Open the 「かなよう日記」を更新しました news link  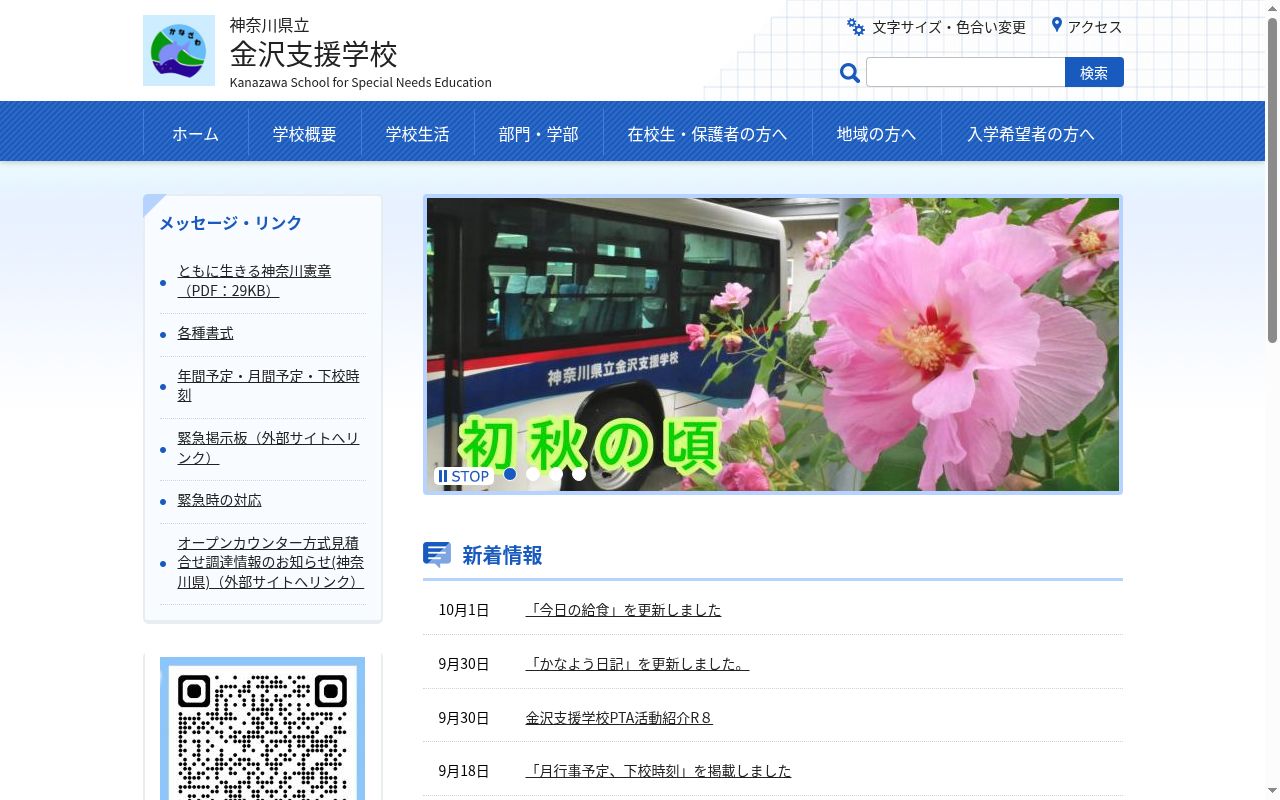point(637,664)
